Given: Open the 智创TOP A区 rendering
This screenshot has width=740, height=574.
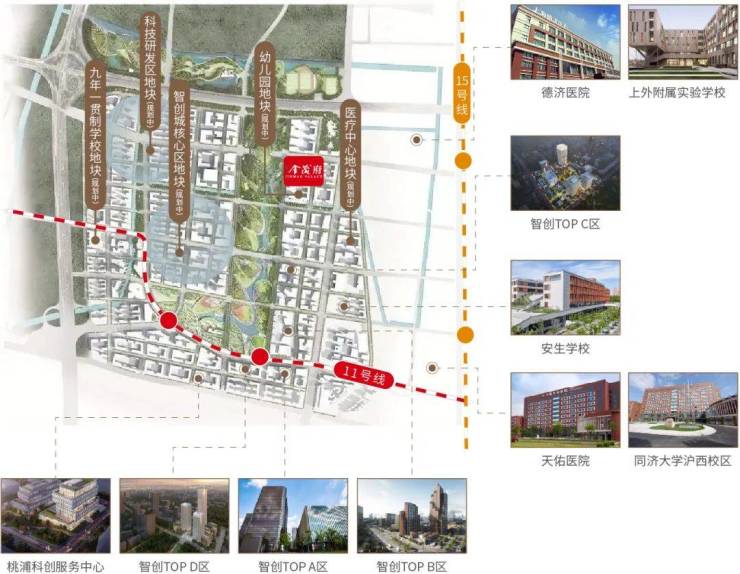Looking at the screenshot, I should 293,515.
